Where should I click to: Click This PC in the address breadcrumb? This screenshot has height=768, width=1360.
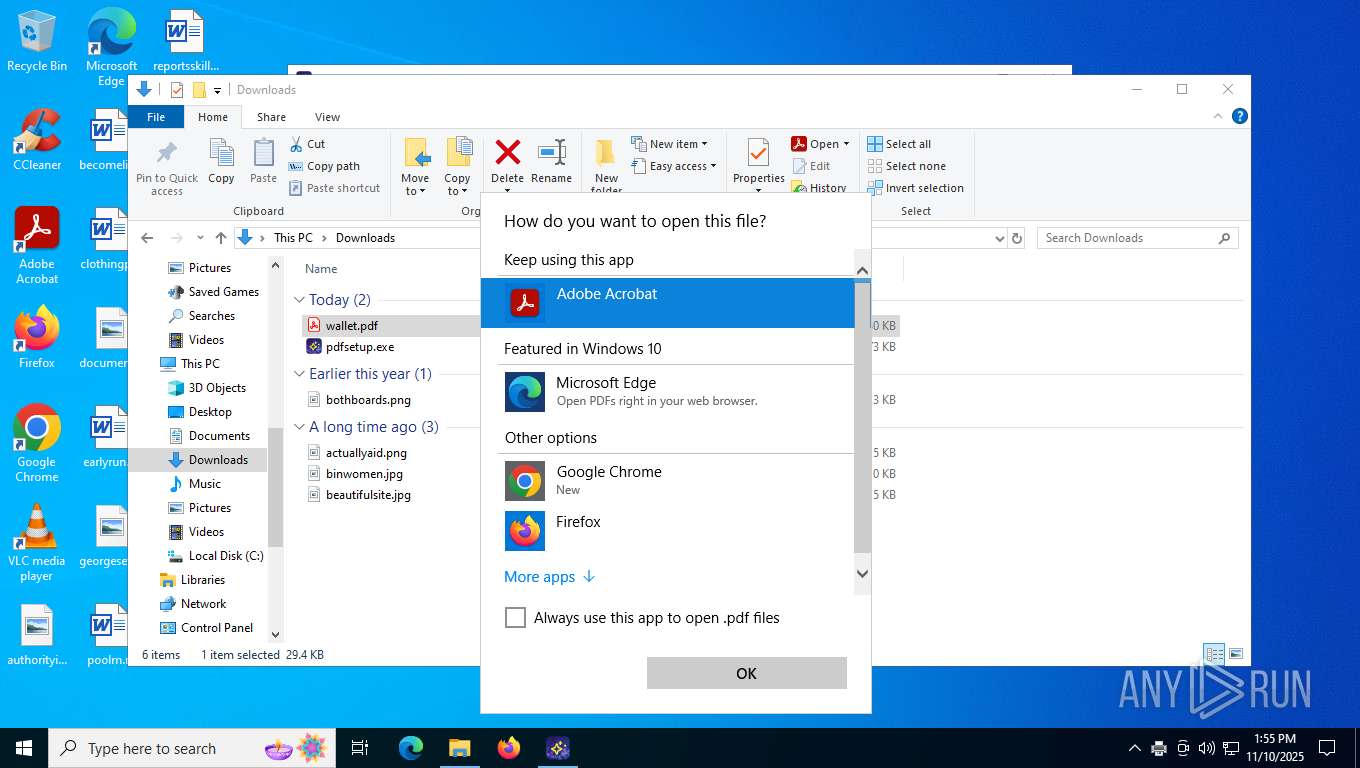point(293,238)
